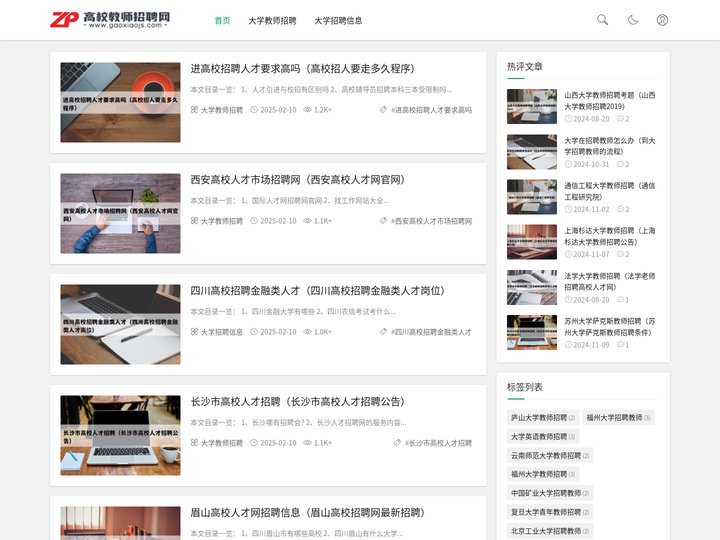Click category 大学教师招聘 under 长沙市 article
The image size is (720, 540).
(222, 443)
